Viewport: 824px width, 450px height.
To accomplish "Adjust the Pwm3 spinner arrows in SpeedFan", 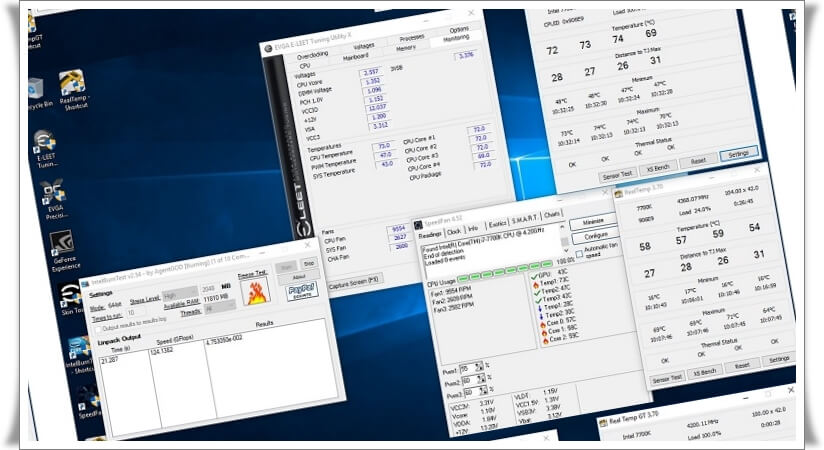I will coord(483,391).
